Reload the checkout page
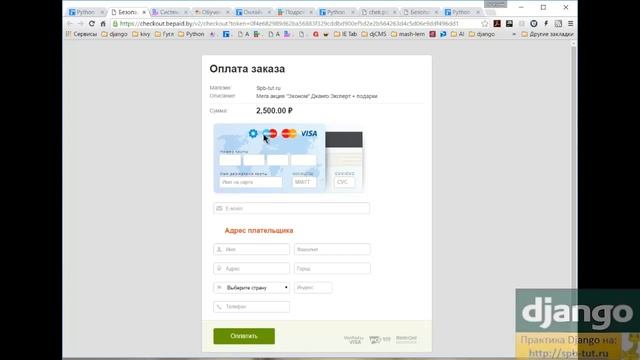This screenshot has width=640, height=360. (91, 24)
